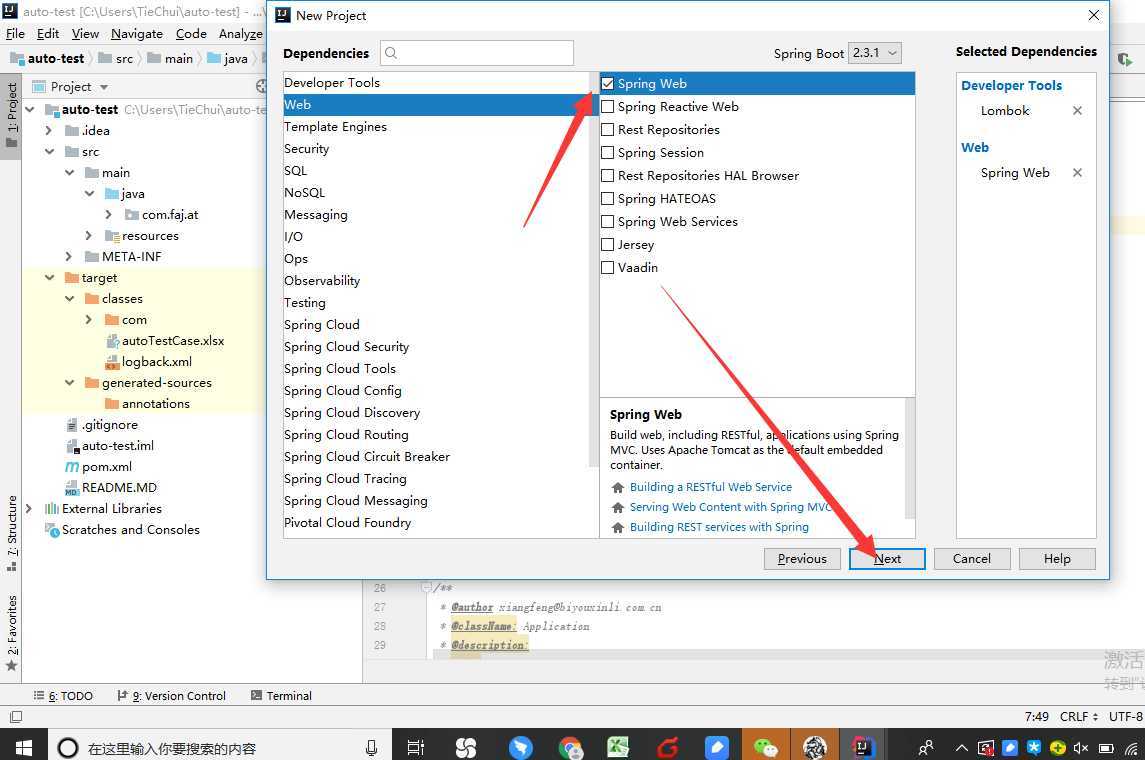The height and width of the screenshot is (760, 1145).
Task: Click the Help button
Action: [x=1057, y=559]
